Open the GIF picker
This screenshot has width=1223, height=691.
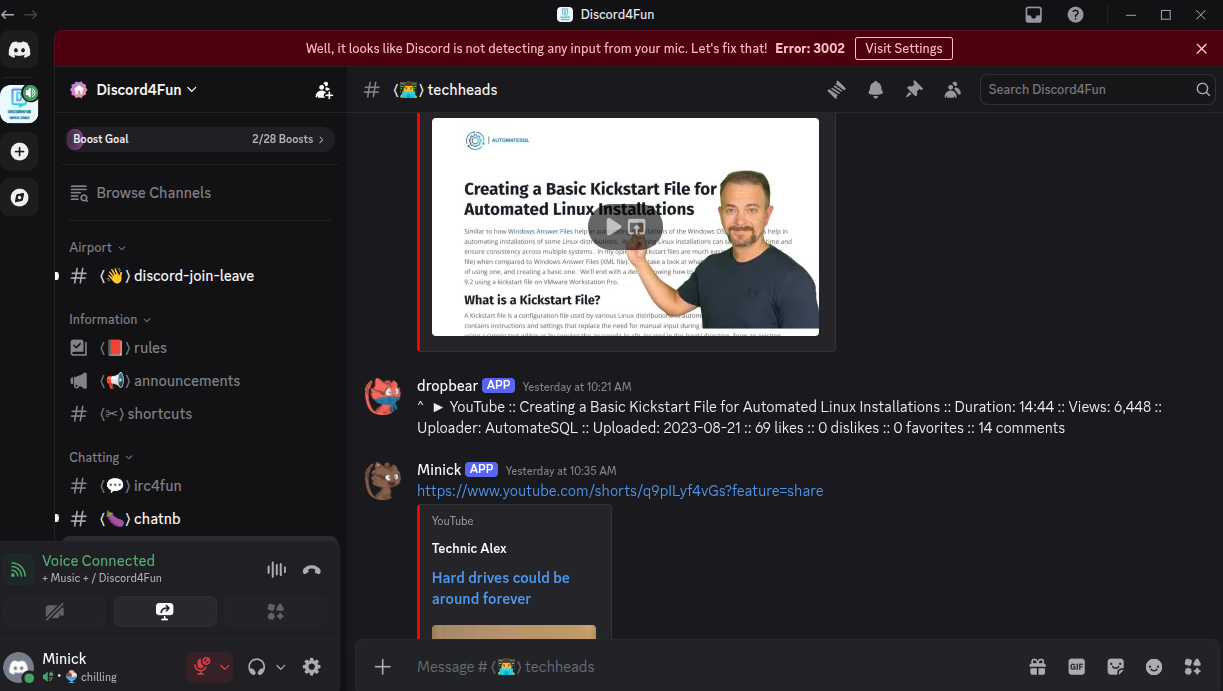click(1077, 667)
